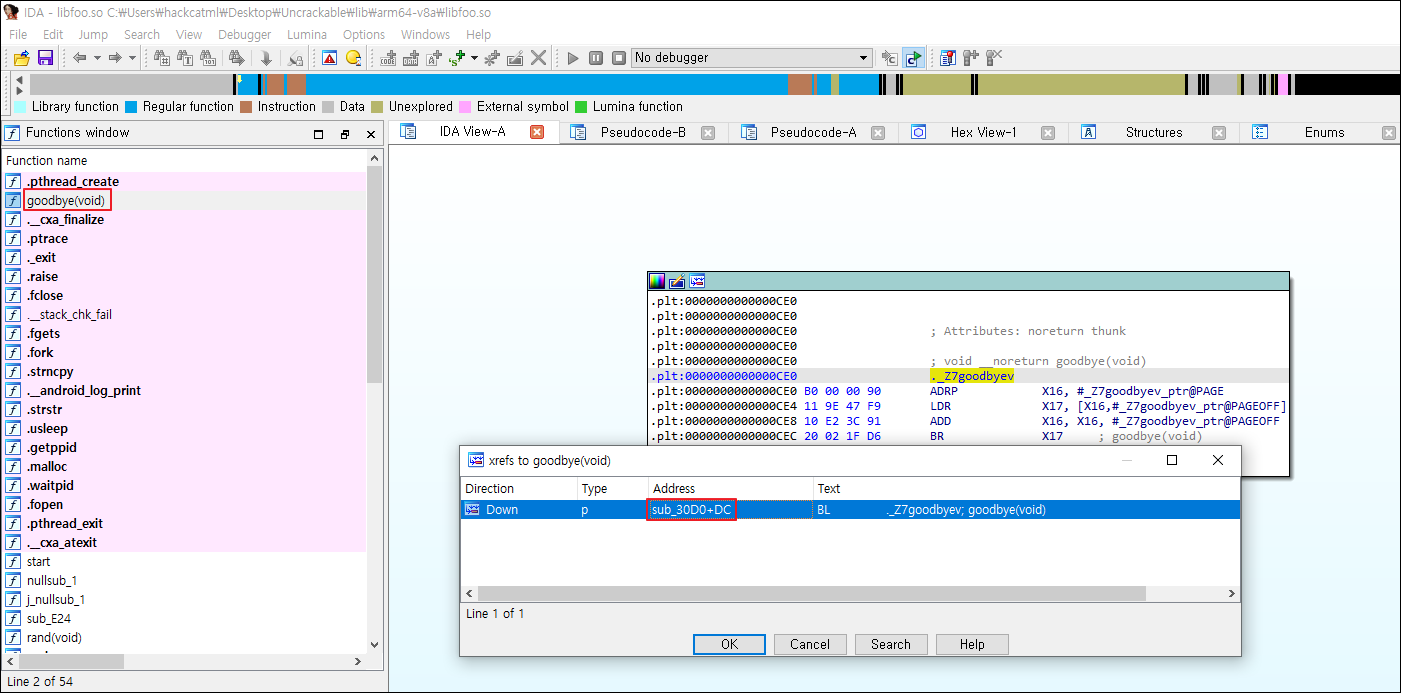The width and height of the screenshot is (1401, 693).
Task: Click the CODE conversion toolbar icon
Action: tap(389, 58)
